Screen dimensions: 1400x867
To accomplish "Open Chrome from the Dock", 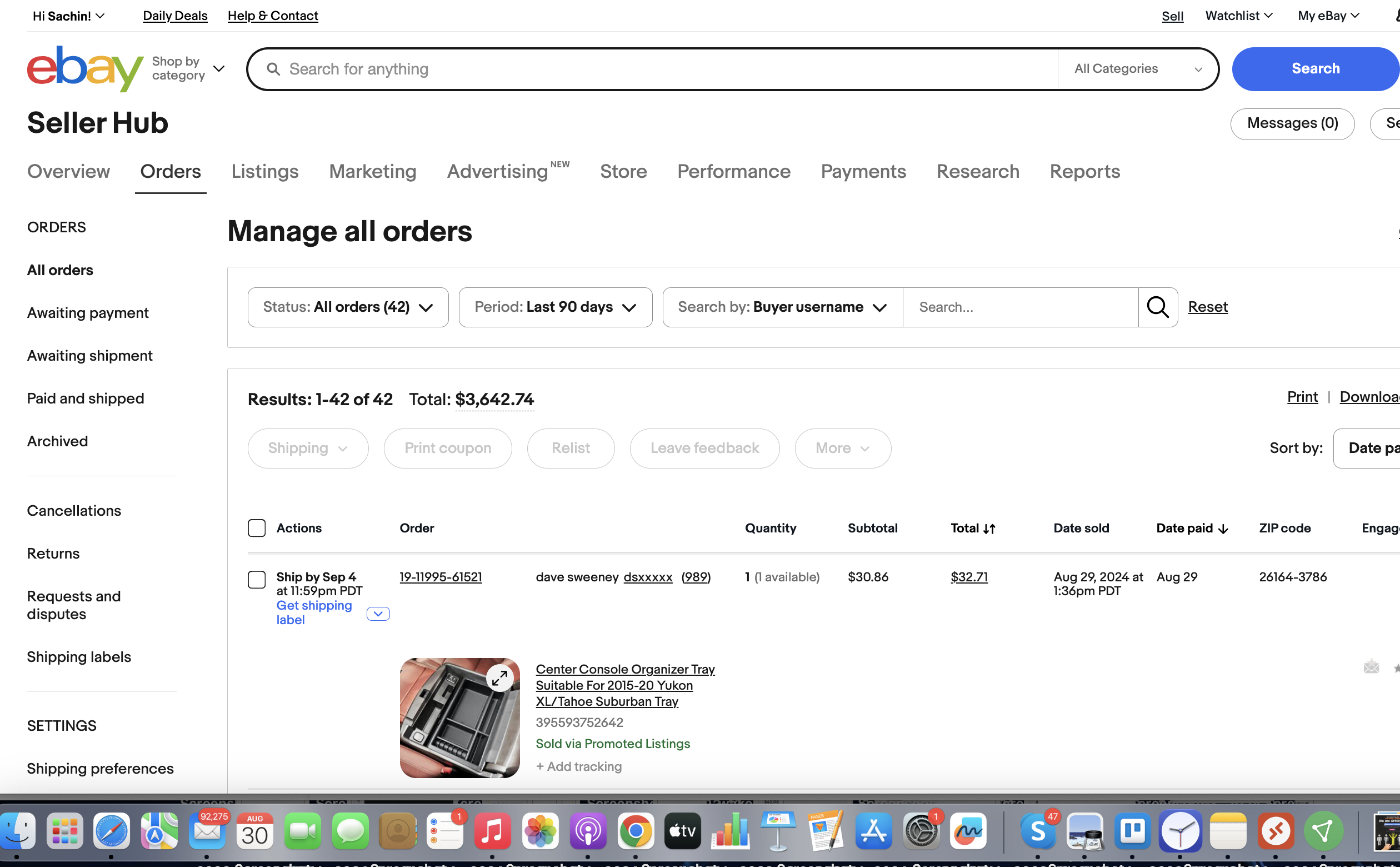I will [x=635, y=831].
